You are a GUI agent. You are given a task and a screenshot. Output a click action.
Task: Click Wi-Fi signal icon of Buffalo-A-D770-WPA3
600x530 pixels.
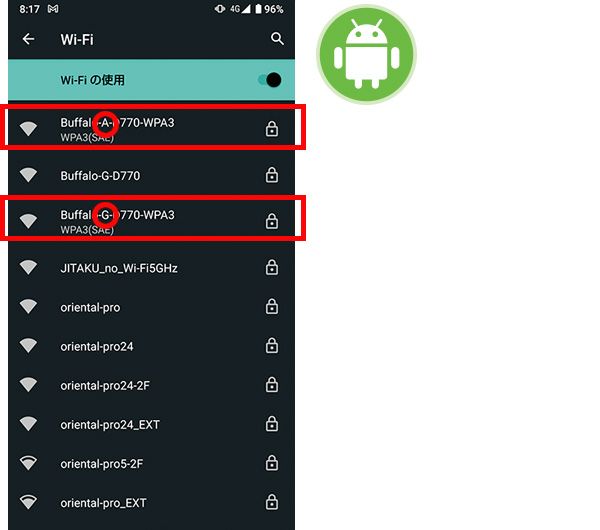[28, 129]
